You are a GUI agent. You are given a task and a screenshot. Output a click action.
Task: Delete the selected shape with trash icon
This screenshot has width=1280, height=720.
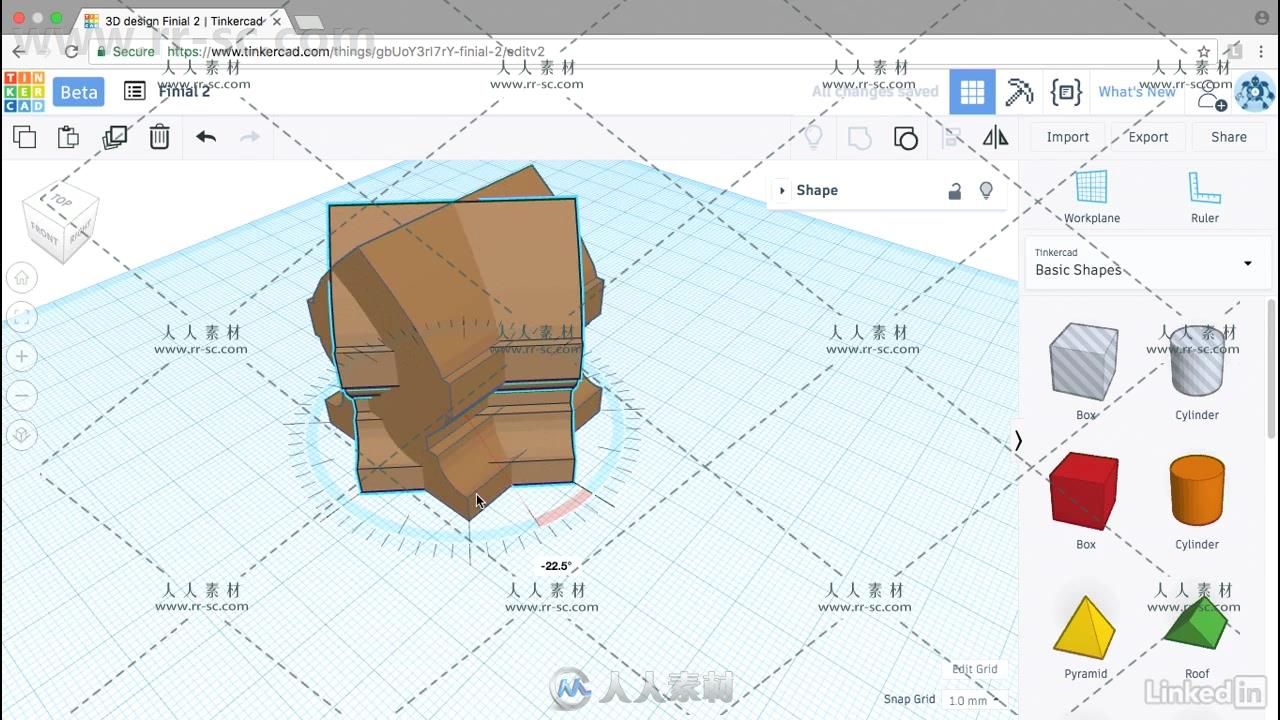[159, 137]
